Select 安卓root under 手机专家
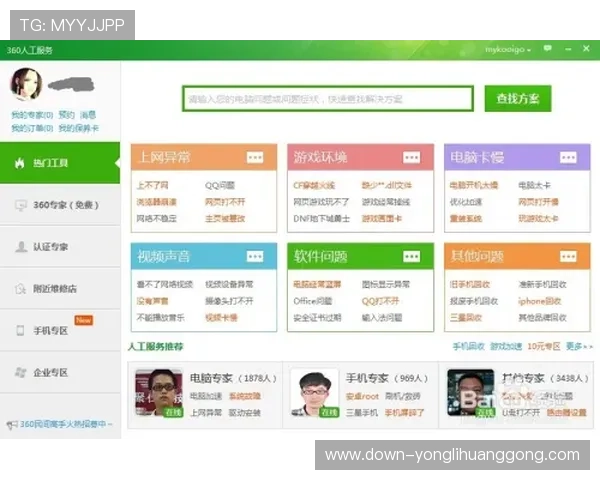The height and width of the screenshot is (480, 600). click(x=362, y=397)
